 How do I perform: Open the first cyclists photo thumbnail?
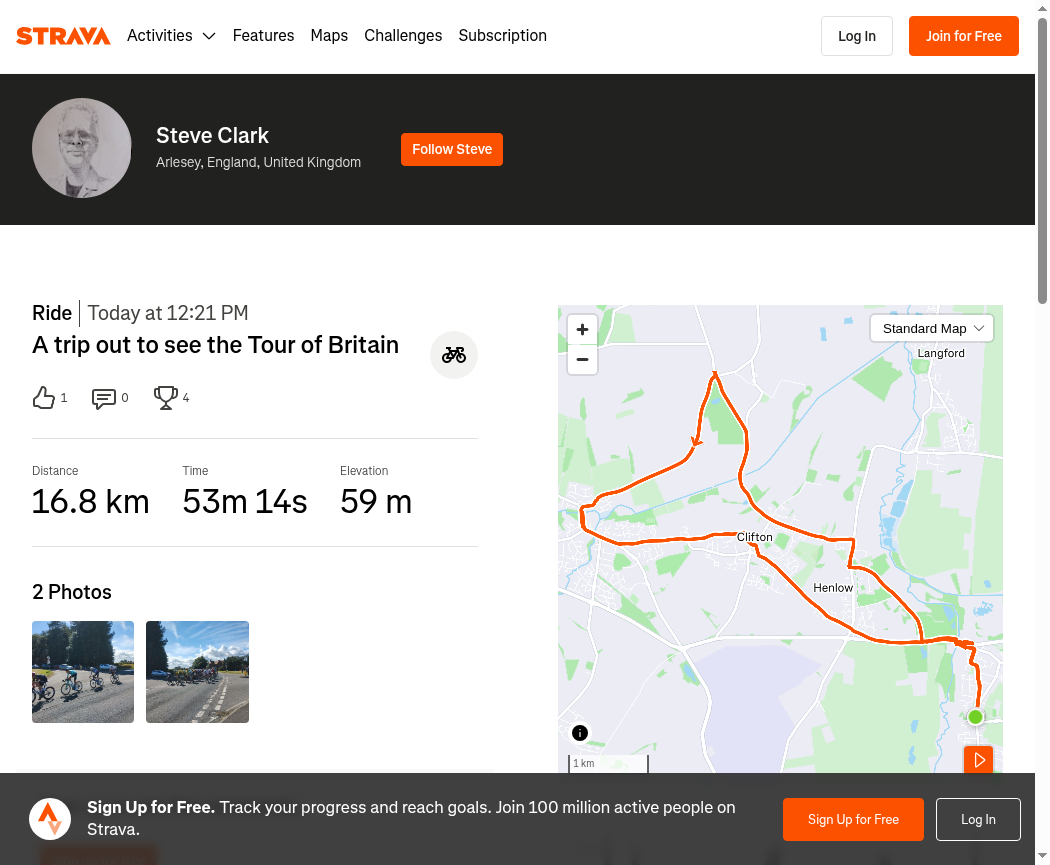point(83,672)
